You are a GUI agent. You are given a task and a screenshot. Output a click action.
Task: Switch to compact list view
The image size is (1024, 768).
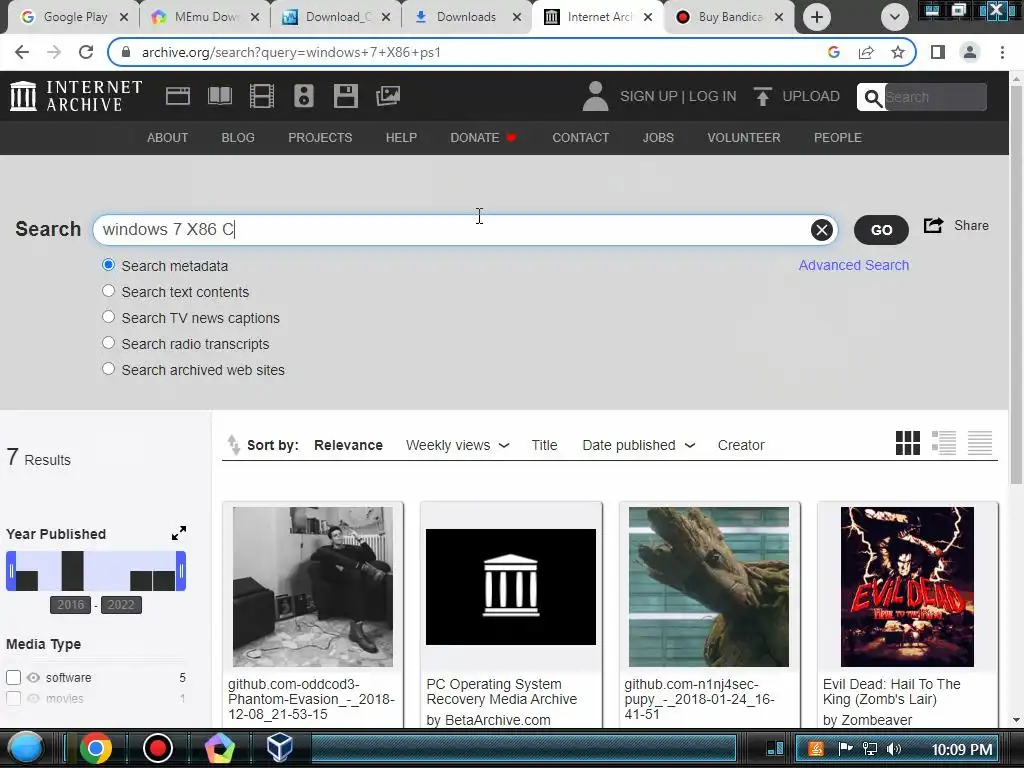980,443
